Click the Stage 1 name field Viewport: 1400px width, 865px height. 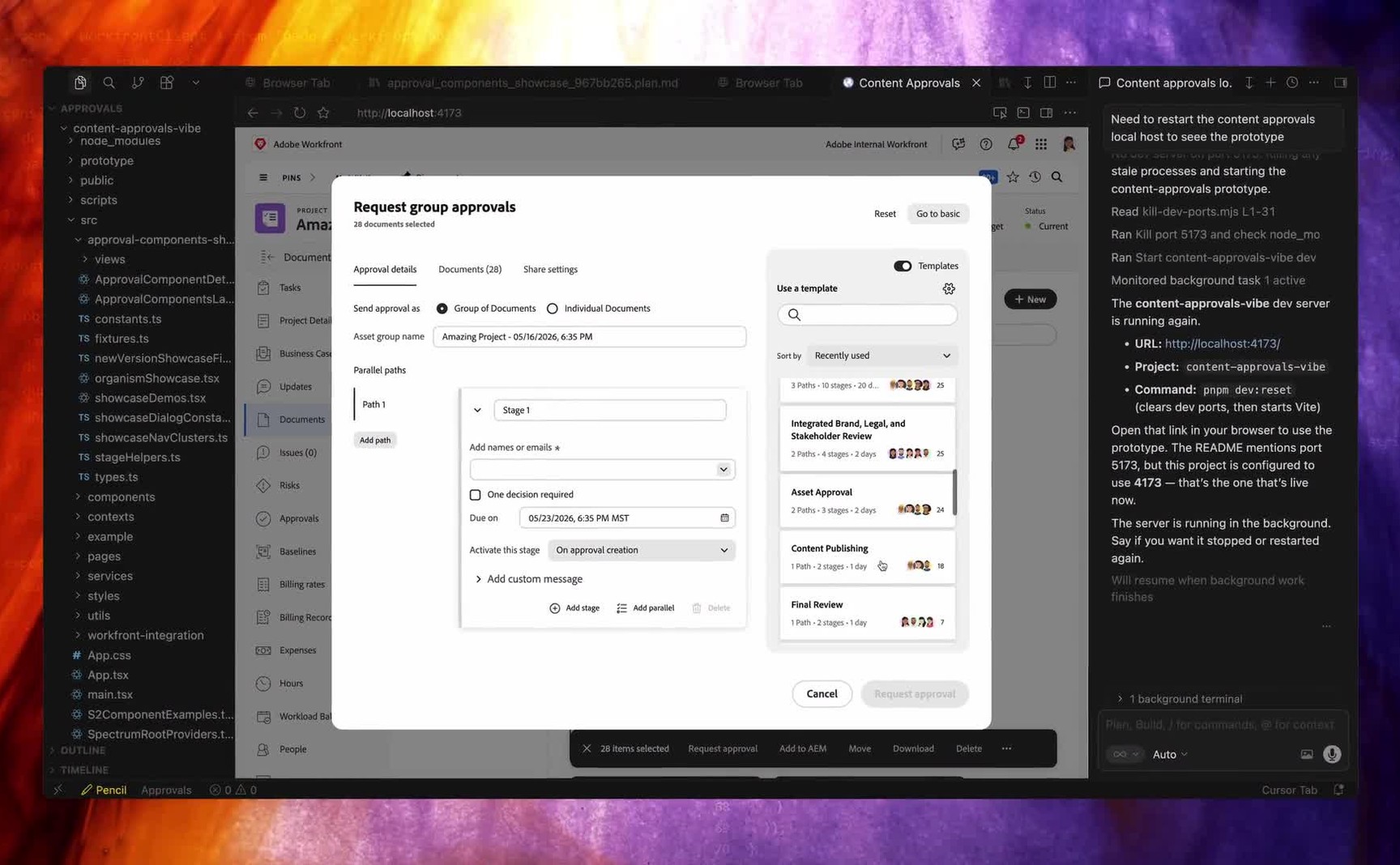click(x=609, y=411)
